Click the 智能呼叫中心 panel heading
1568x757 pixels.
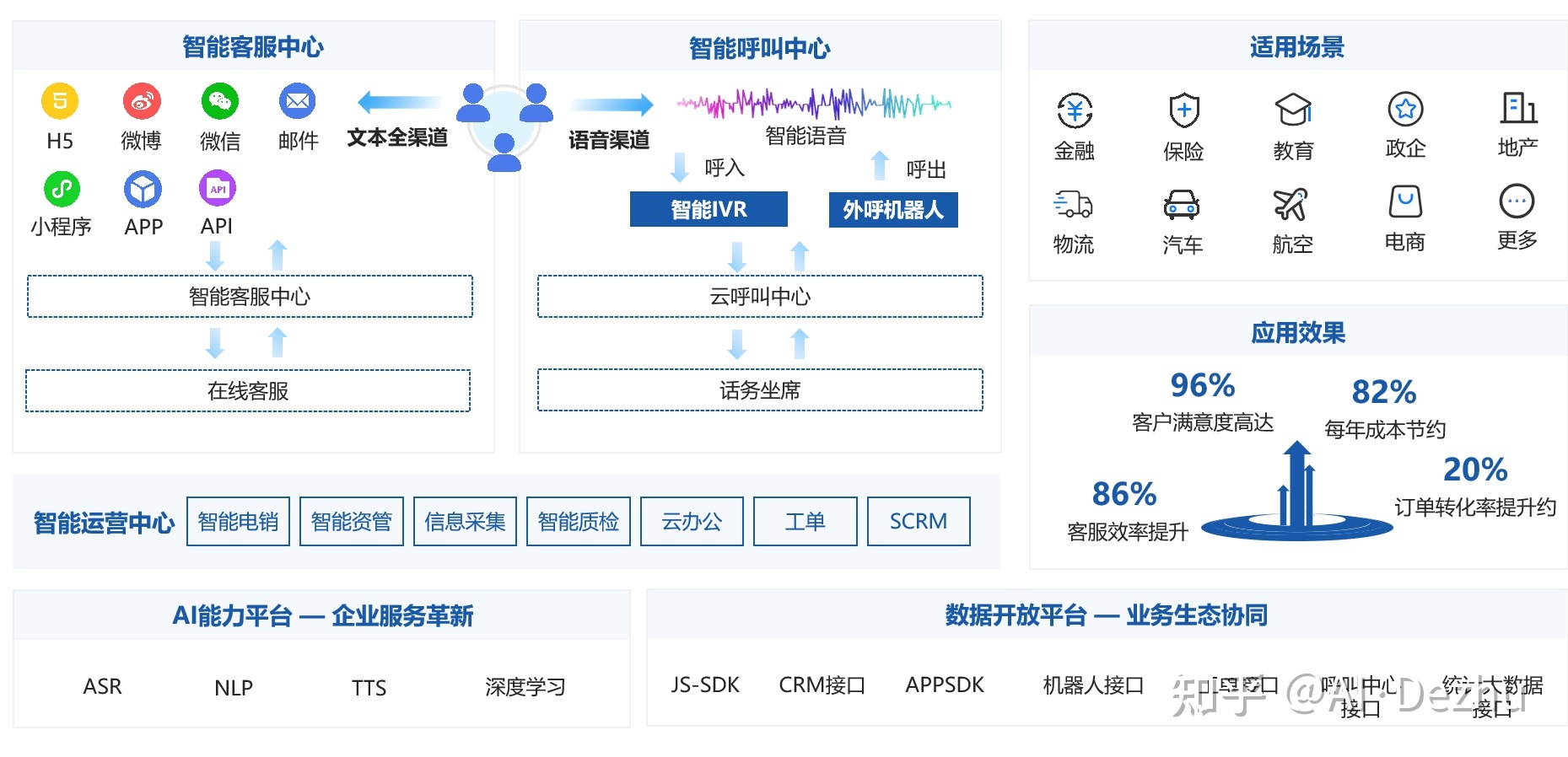760,48
